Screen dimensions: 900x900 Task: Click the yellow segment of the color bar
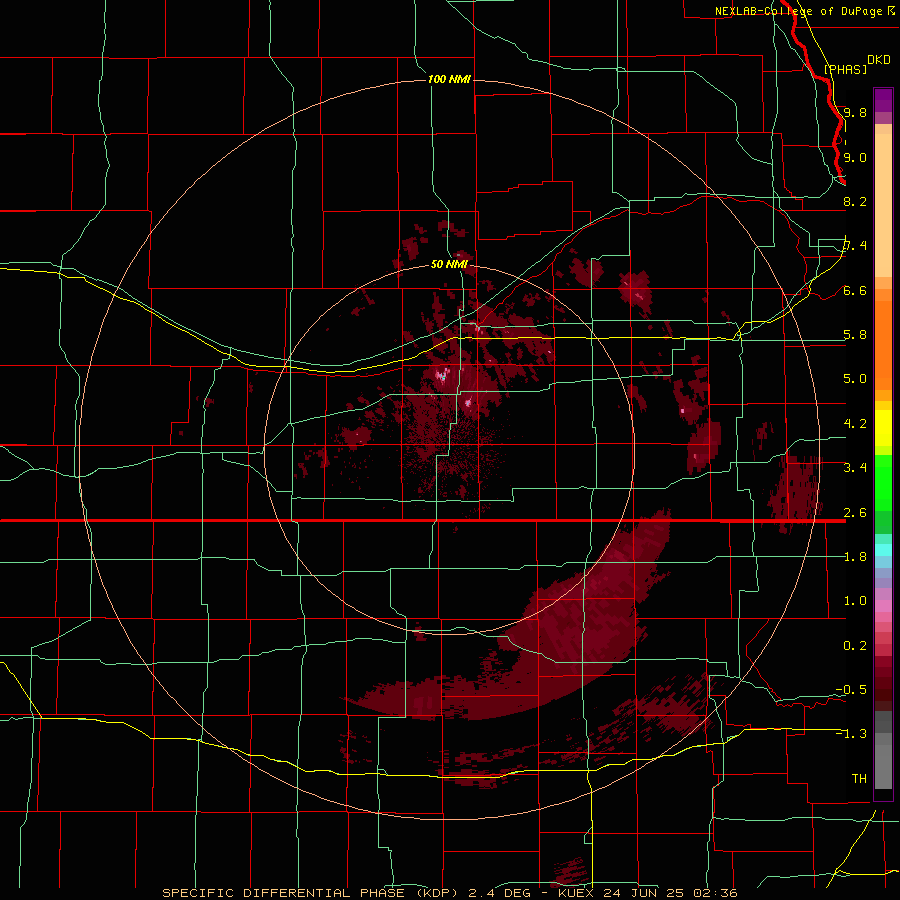883,428
